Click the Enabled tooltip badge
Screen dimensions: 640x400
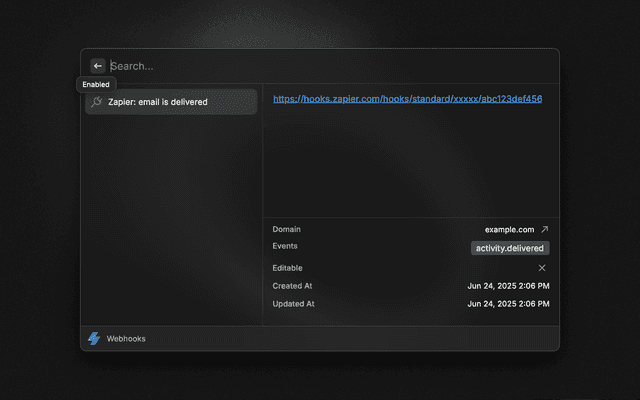(96, 85)
